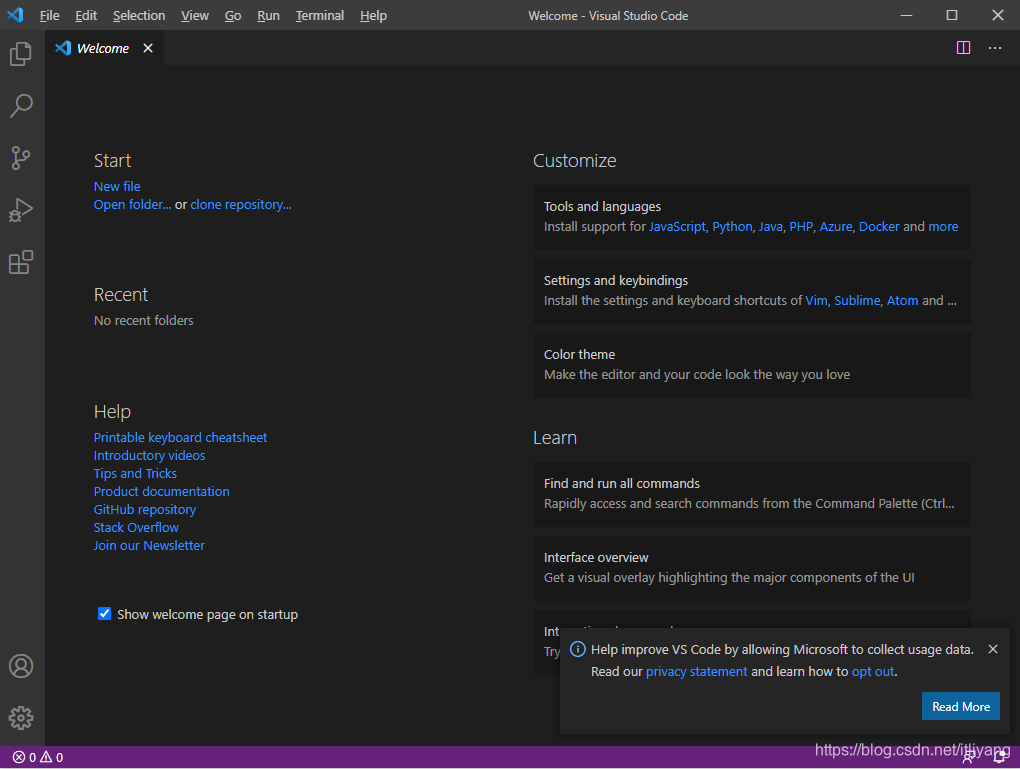Viewport: 1020px width, 769px height.
Task: Click the 'more' languages link
Action: [x=943, y=226]
